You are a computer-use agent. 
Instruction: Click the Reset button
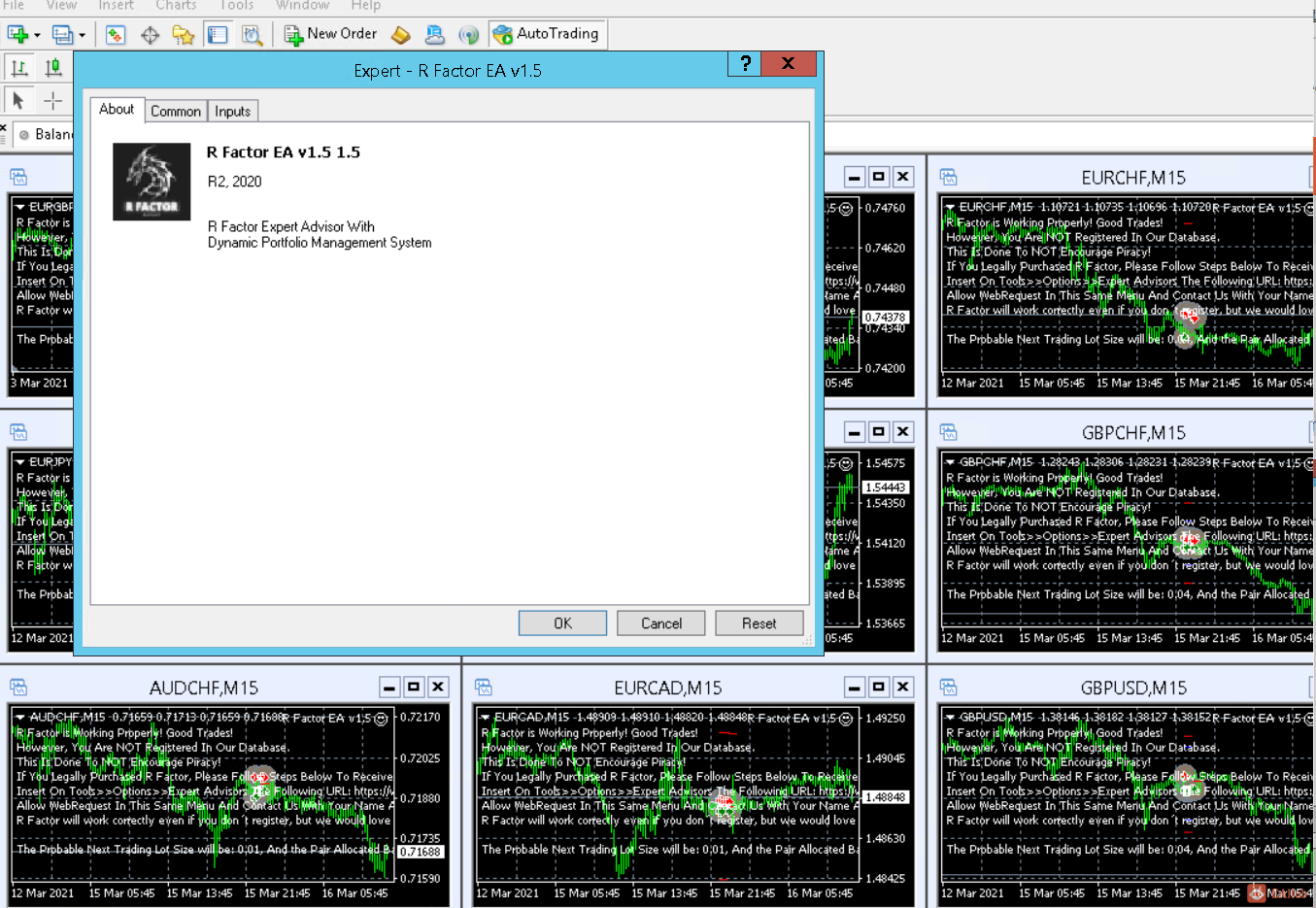pyautogui.click(x=759, y=623)
